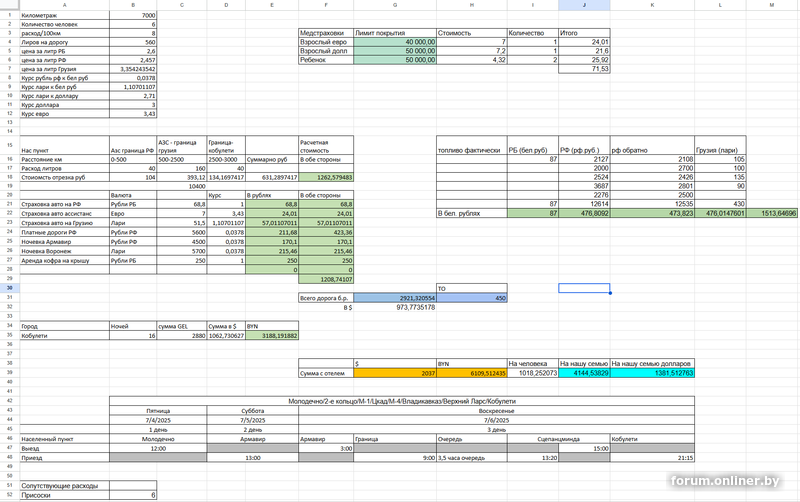Select column A header
The height and width of the screenshot is (502, 800).
64,5
